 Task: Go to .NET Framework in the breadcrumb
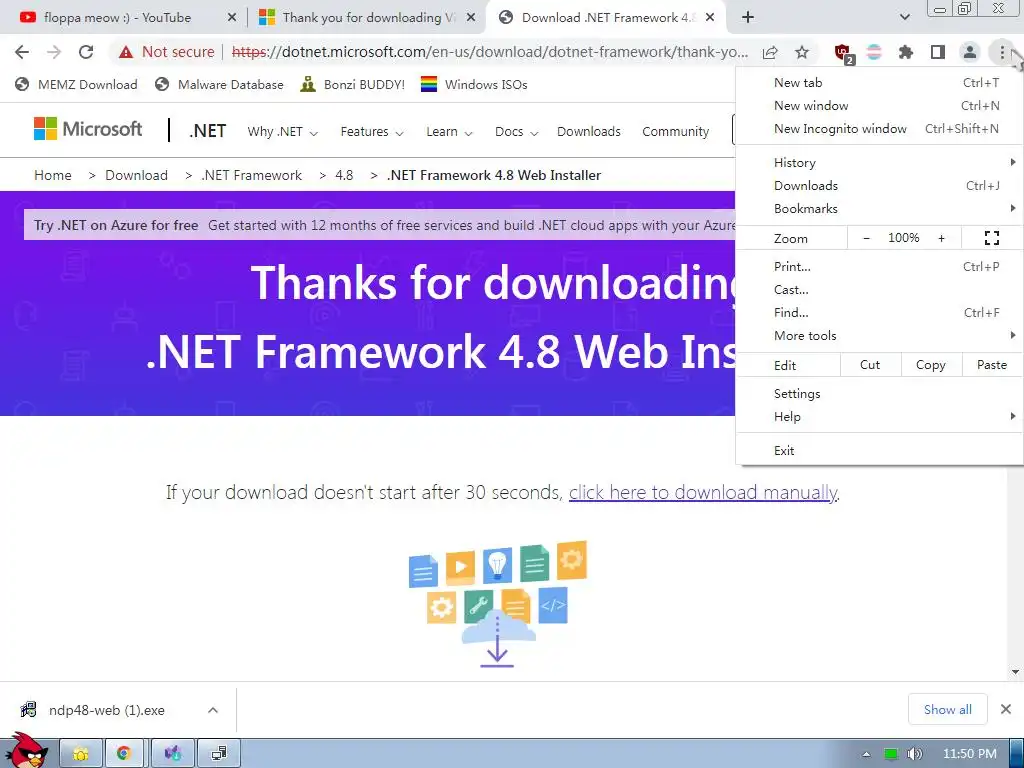click(252, 175)
